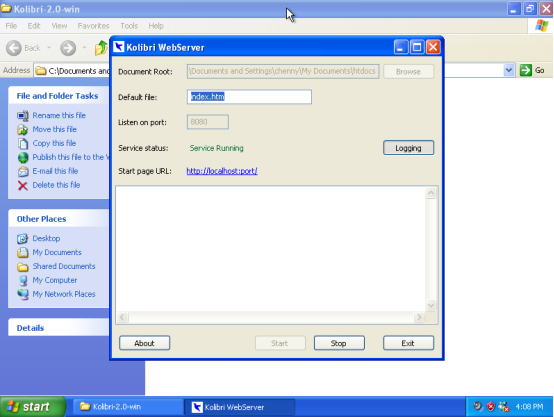Click the Up folder icon in Explorer toolbar
Viewport: 554px width, 417px height.
(x=101, y=48)
